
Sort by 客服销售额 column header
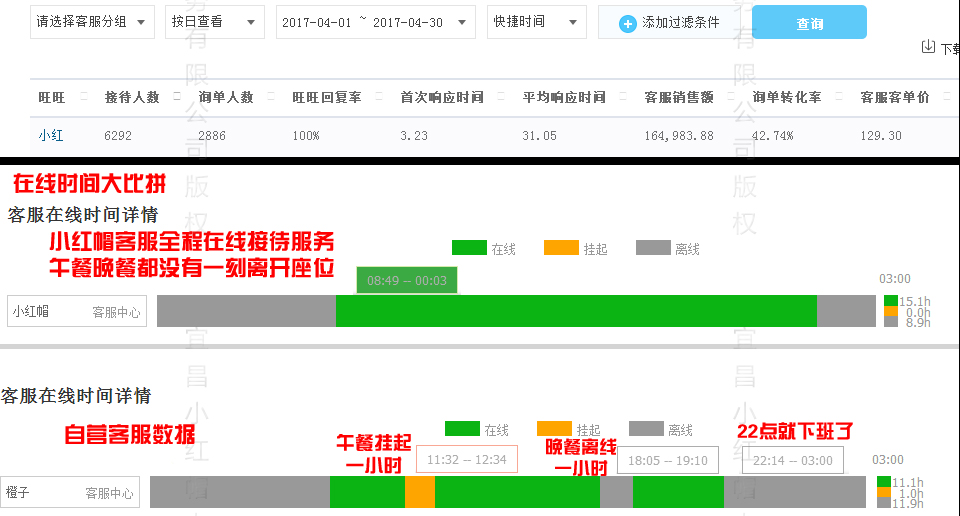click(x=678, y=97)
